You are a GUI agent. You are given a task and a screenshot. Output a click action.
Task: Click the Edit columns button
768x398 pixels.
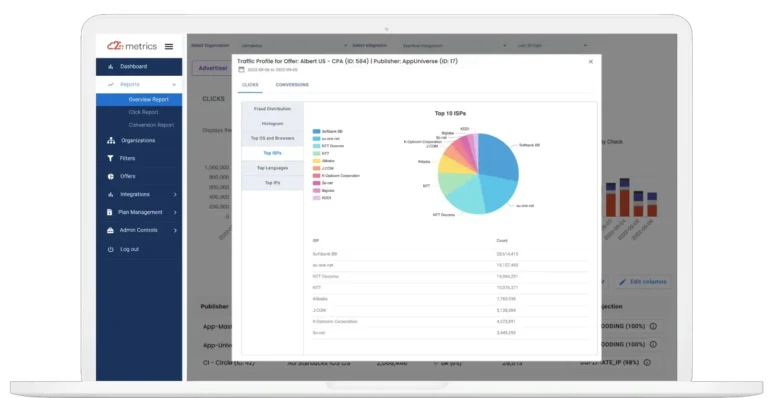pos(643,282)
